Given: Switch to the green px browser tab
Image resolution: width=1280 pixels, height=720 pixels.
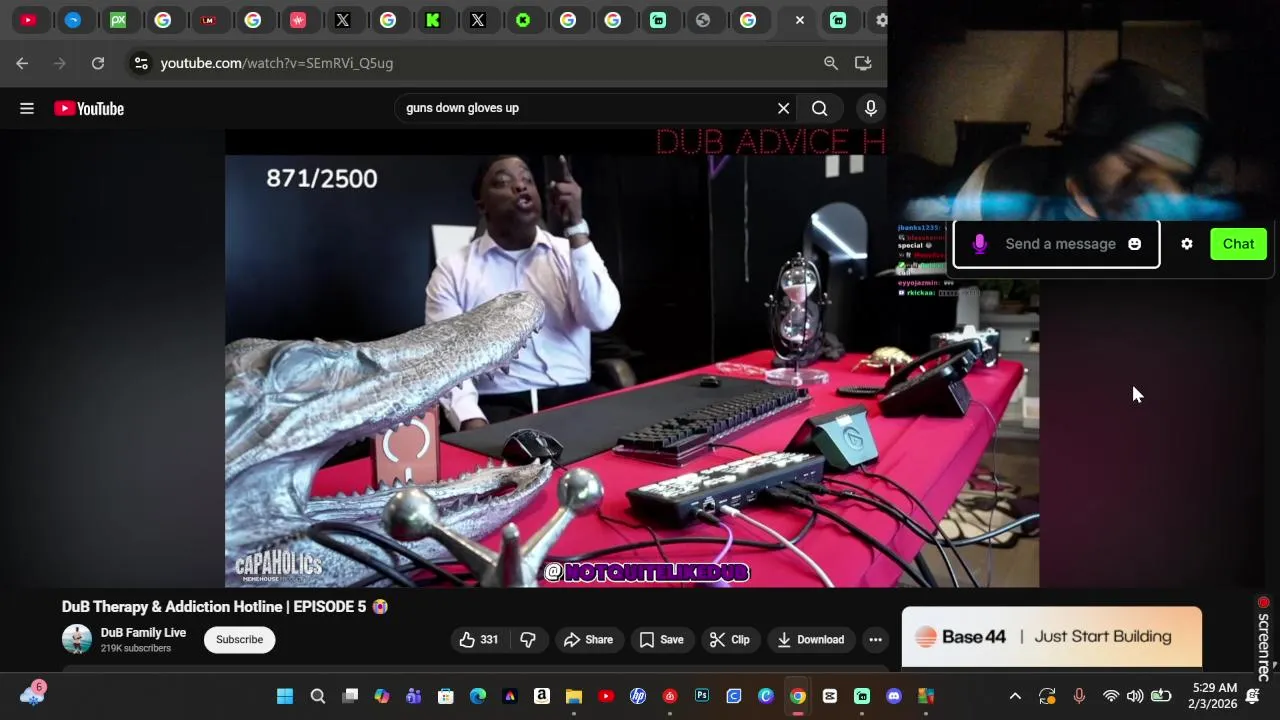Looking at the screenshot, I should [x=118, y=20].
